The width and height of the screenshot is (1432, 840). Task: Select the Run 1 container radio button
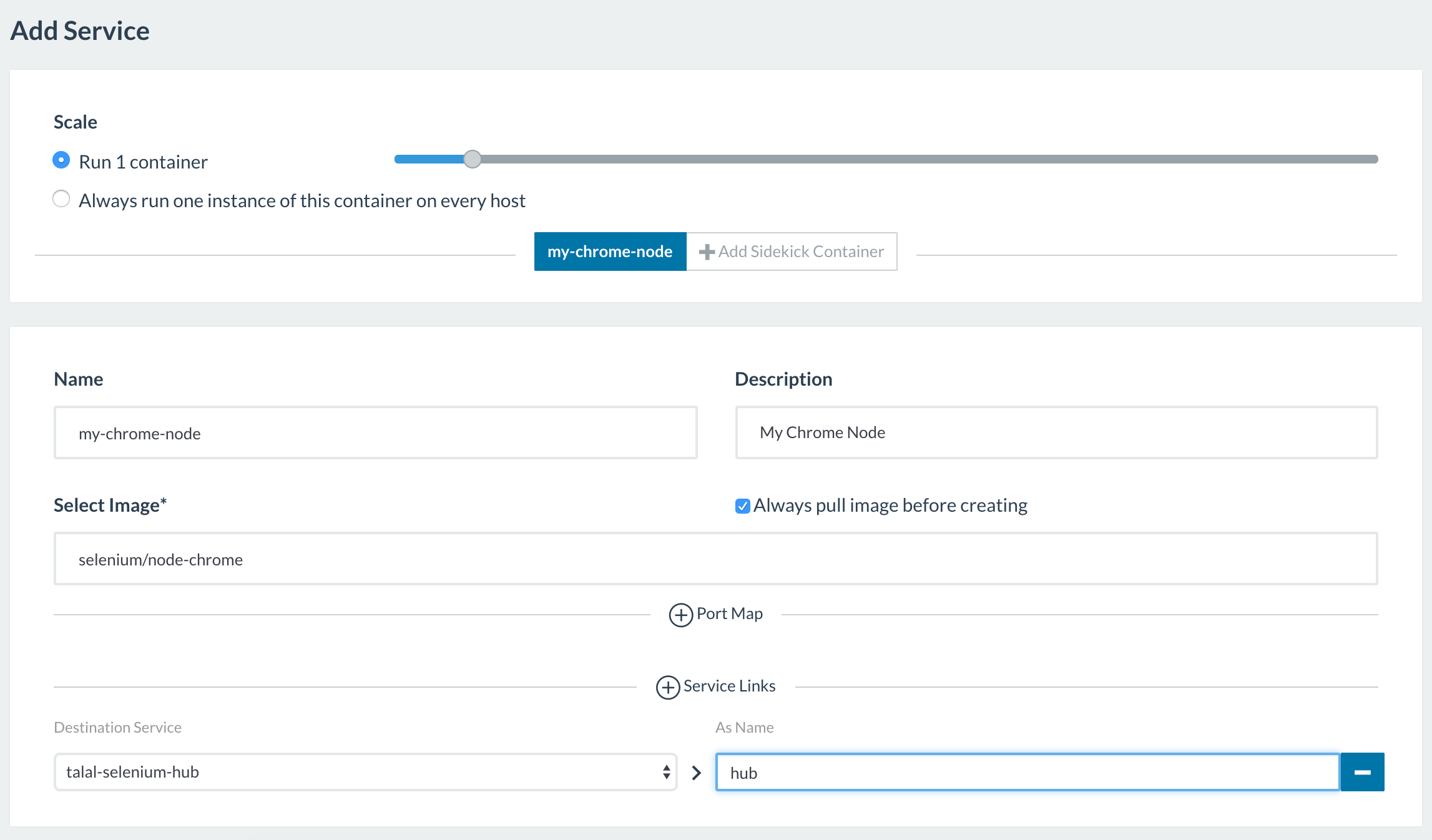[x=61, y=160]
